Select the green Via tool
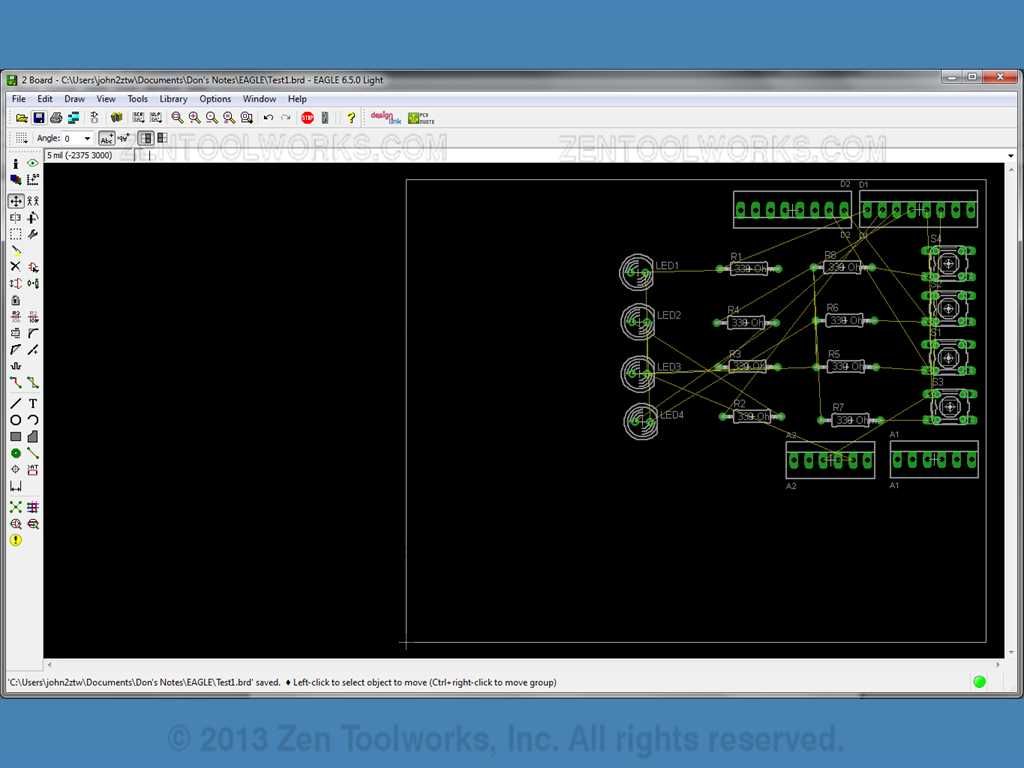1024x768 pixels. click(16, 453)
